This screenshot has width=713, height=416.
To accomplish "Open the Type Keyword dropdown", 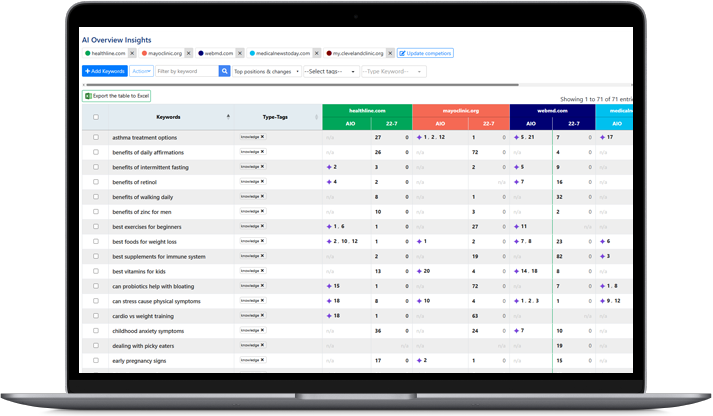I will (394, 71).
